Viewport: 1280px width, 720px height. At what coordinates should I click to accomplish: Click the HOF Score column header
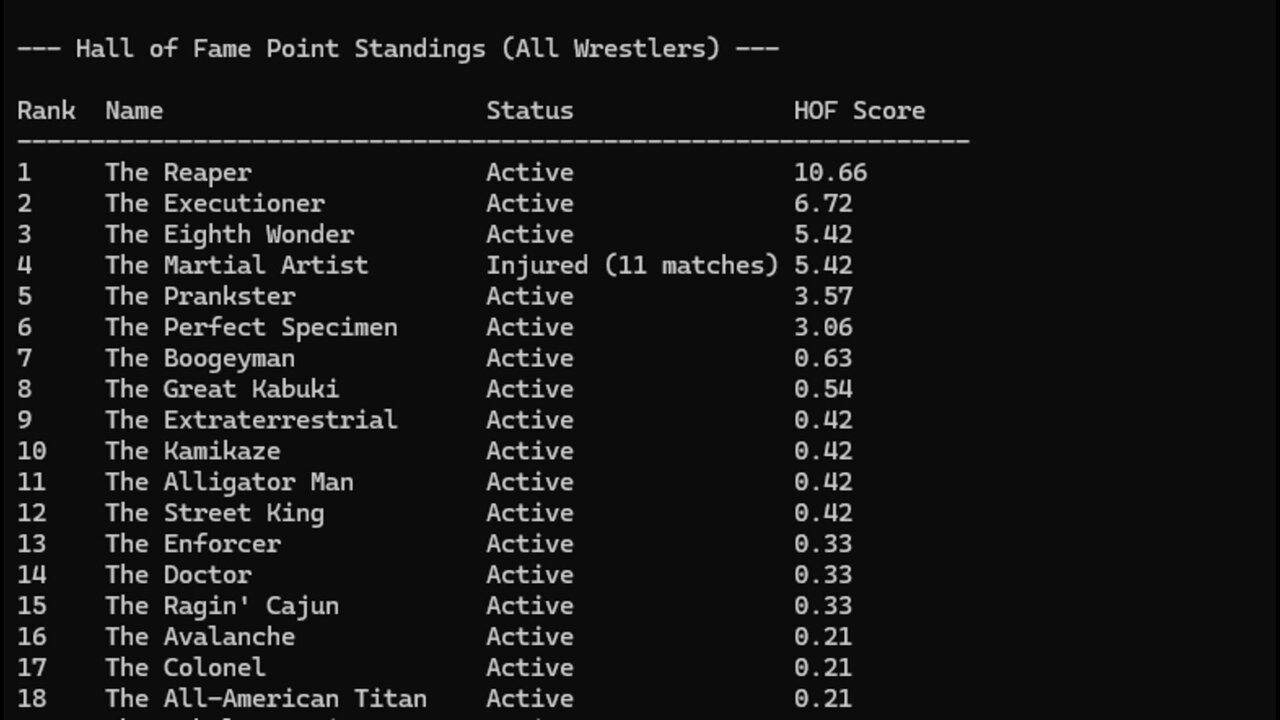(x=859, y=110)
